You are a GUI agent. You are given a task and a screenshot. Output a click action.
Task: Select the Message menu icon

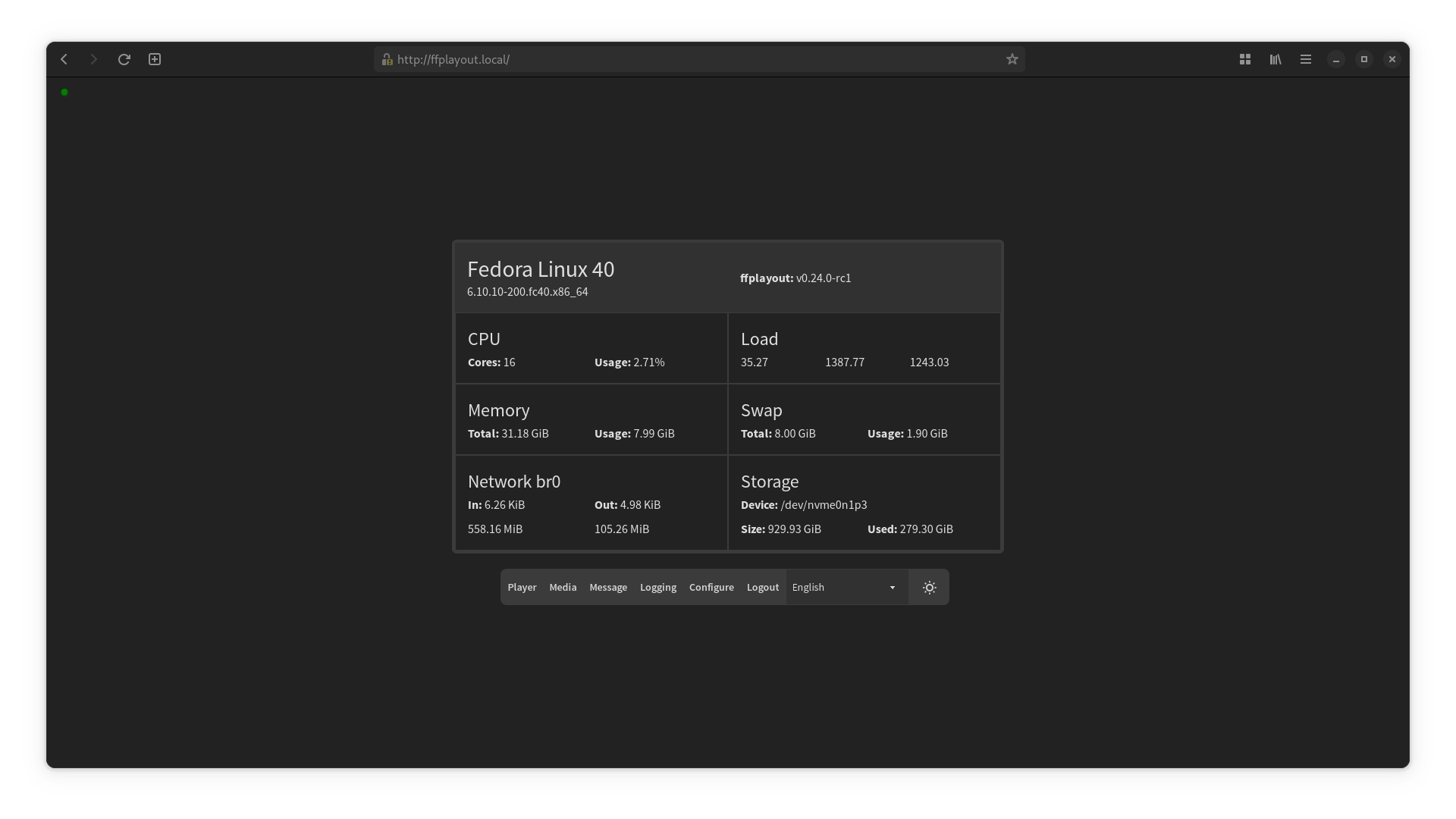[x=608, y=587]
